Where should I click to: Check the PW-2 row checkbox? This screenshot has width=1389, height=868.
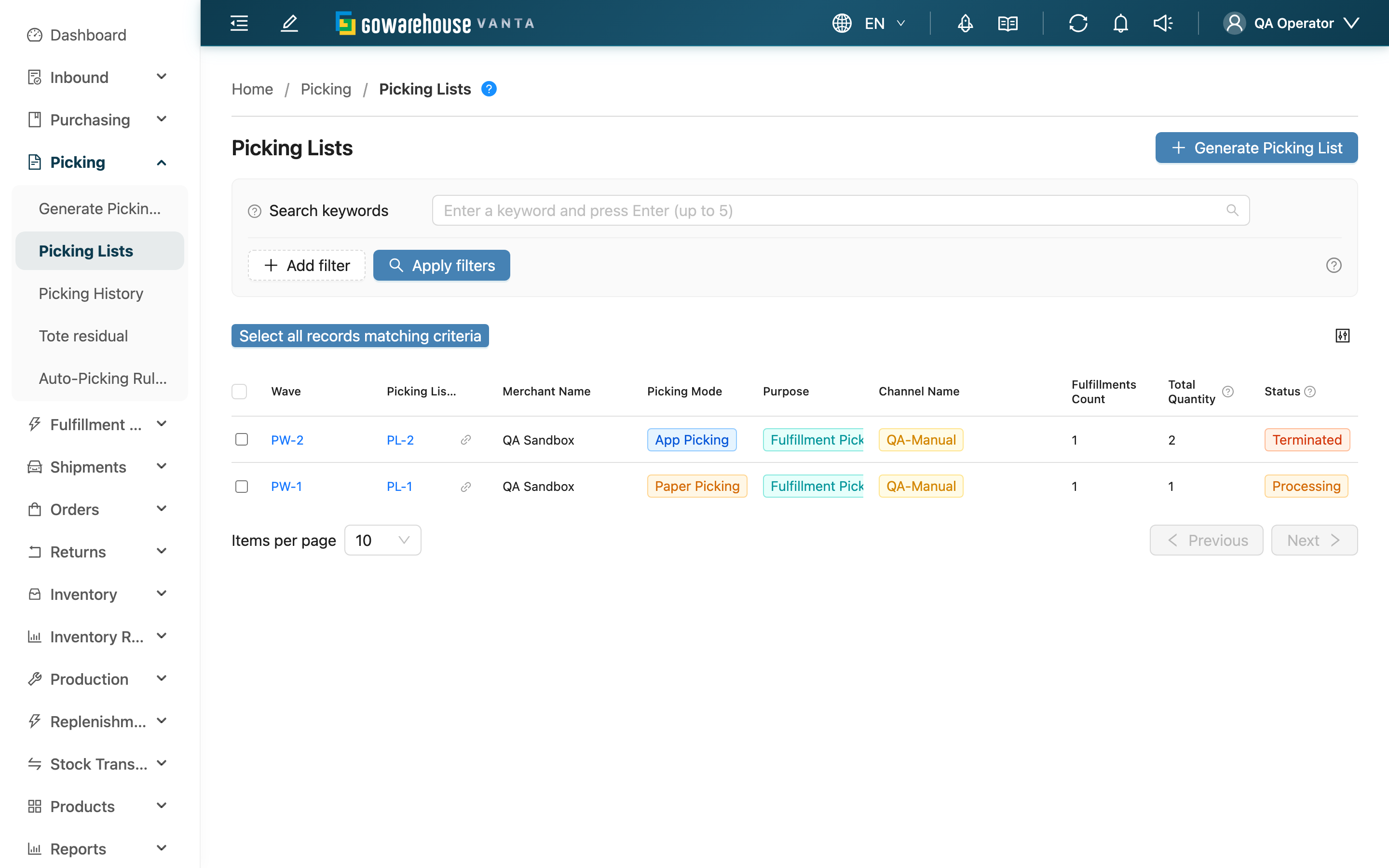[x=242, y=440]
